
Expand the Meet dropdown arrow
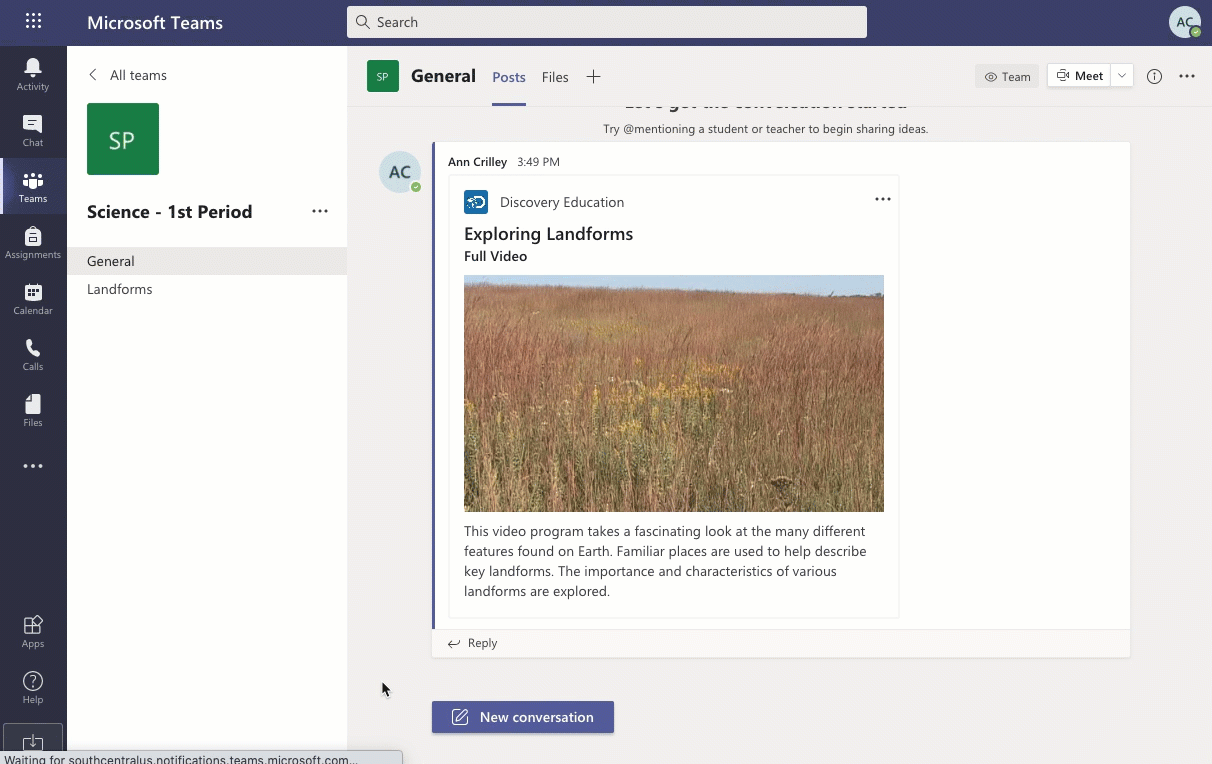click(1122, 76)
